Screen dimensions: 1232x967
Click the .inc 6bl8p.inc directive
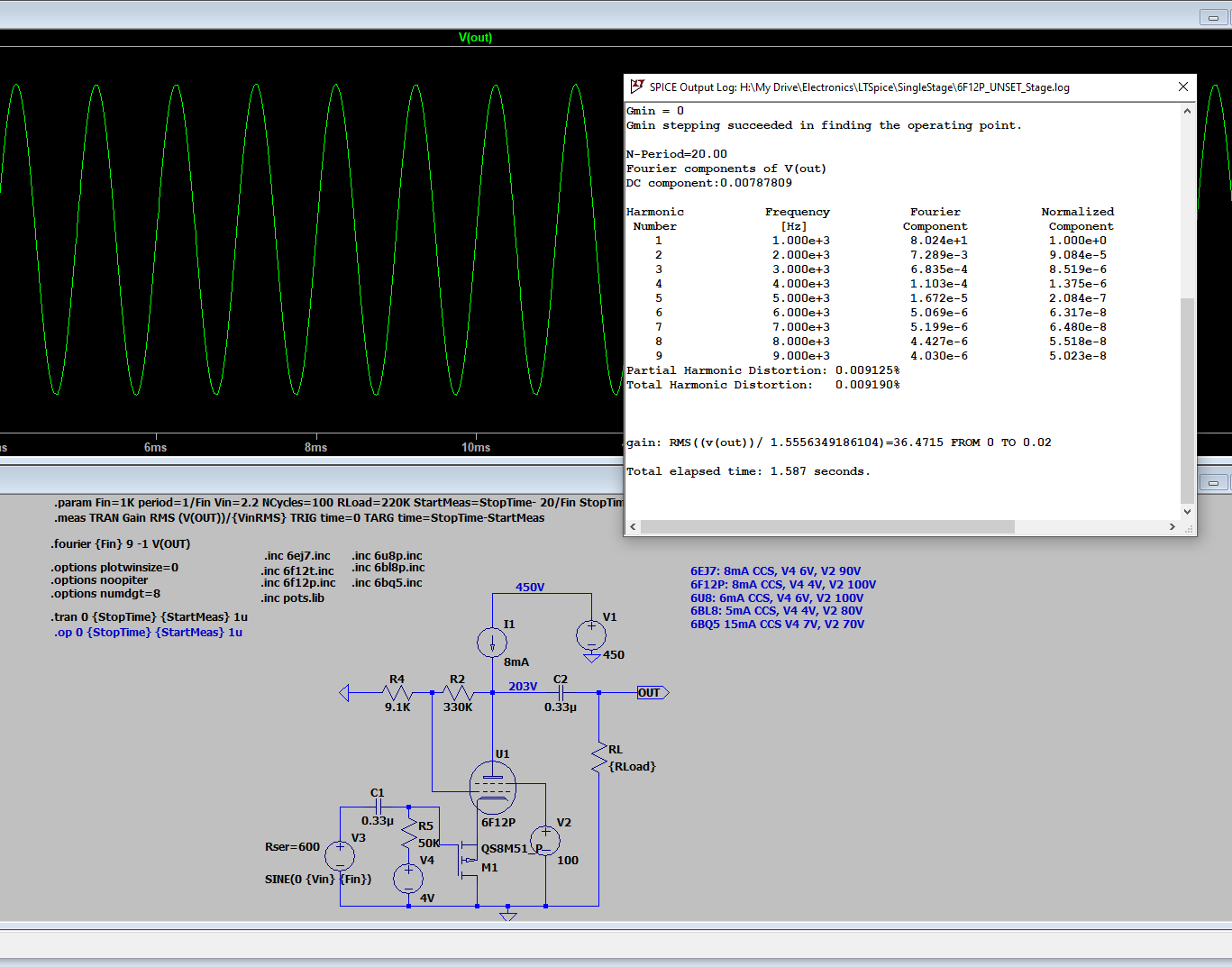point(388,567)
